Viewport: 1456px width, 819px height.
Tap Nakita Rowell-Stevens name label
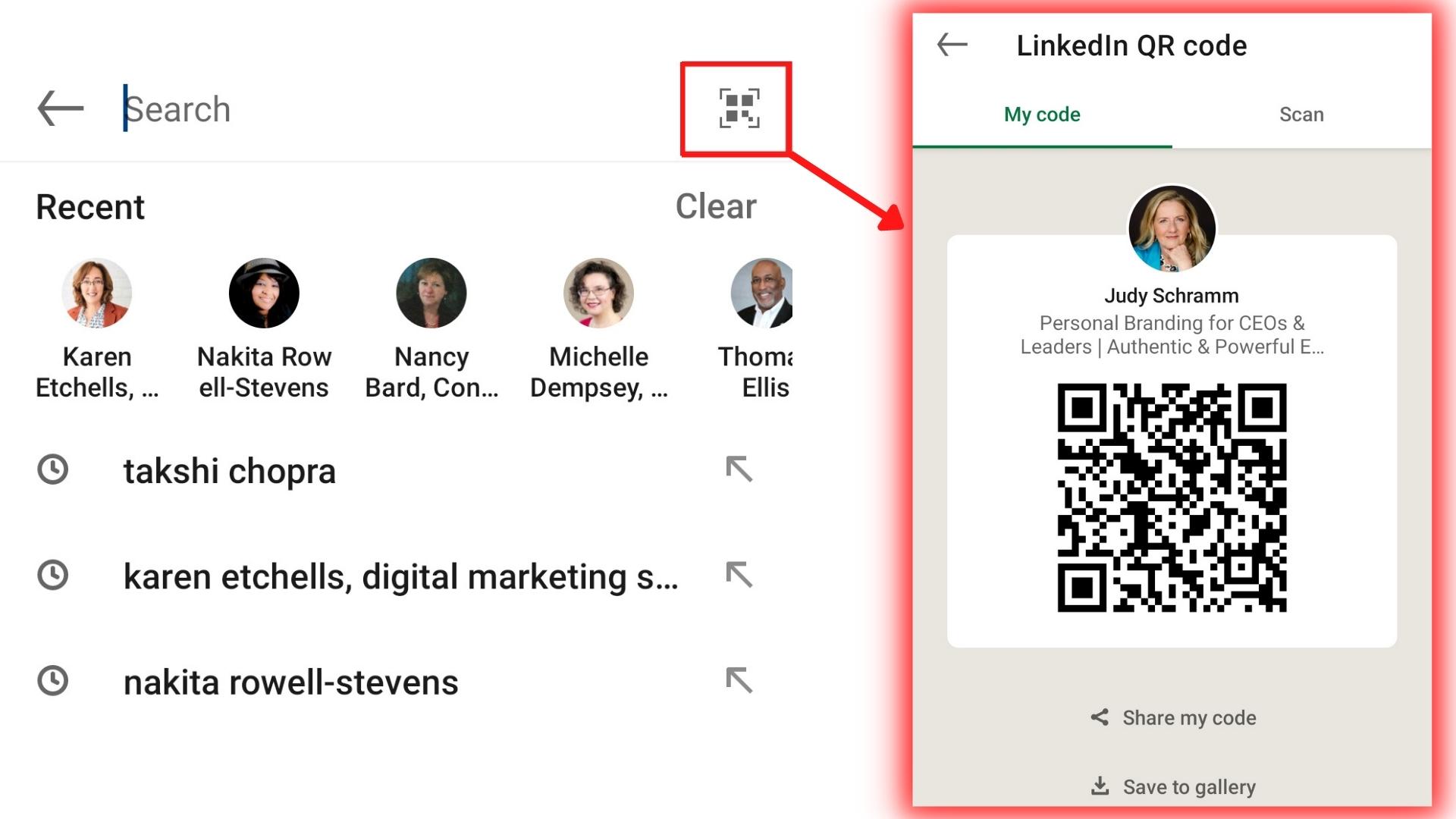(x=264, y=372)
